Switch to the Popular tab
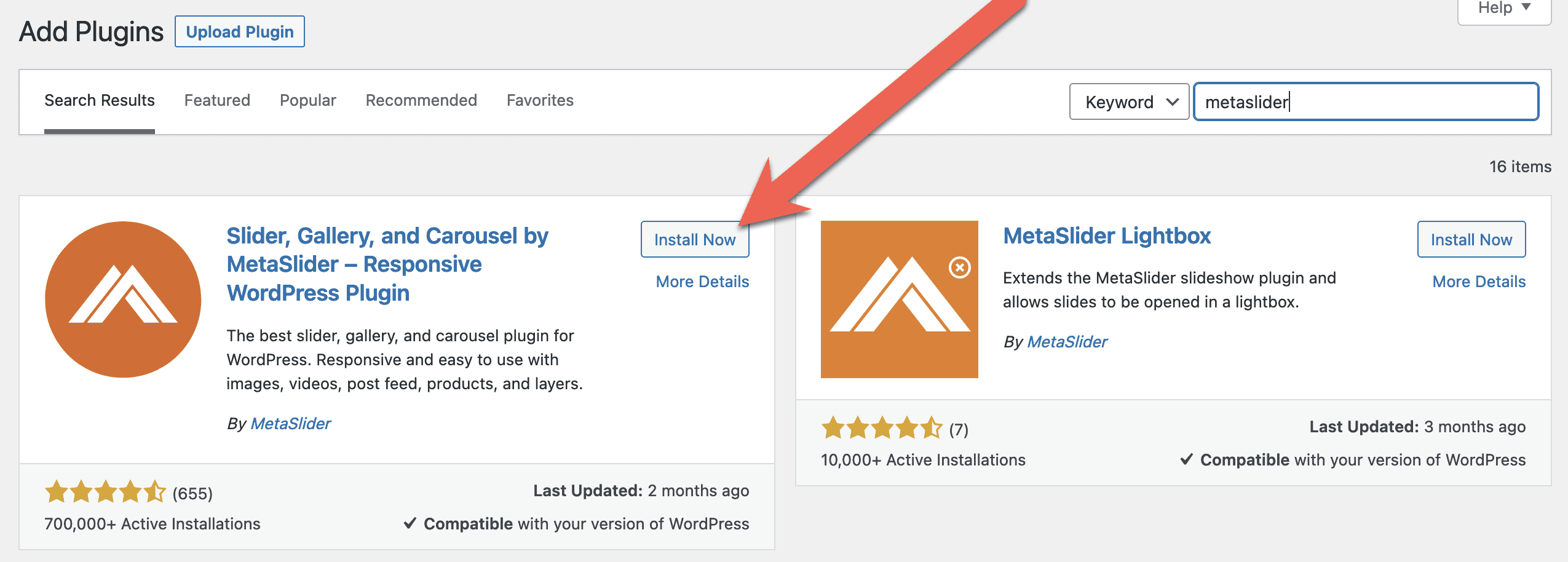The height and width of the screenshot is (562, 1568). tap(308, 100)
